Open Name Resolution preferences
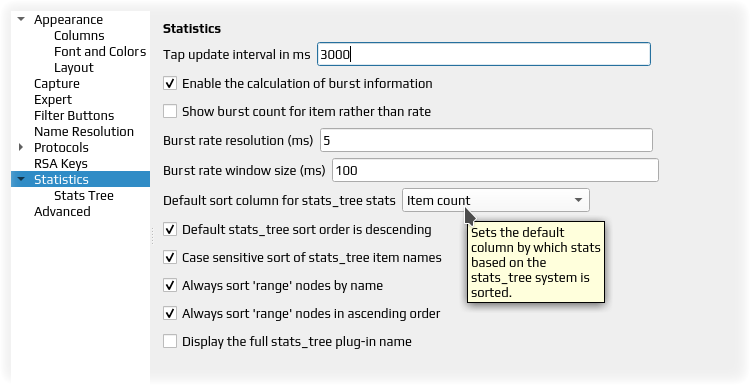 coord(84,132)
